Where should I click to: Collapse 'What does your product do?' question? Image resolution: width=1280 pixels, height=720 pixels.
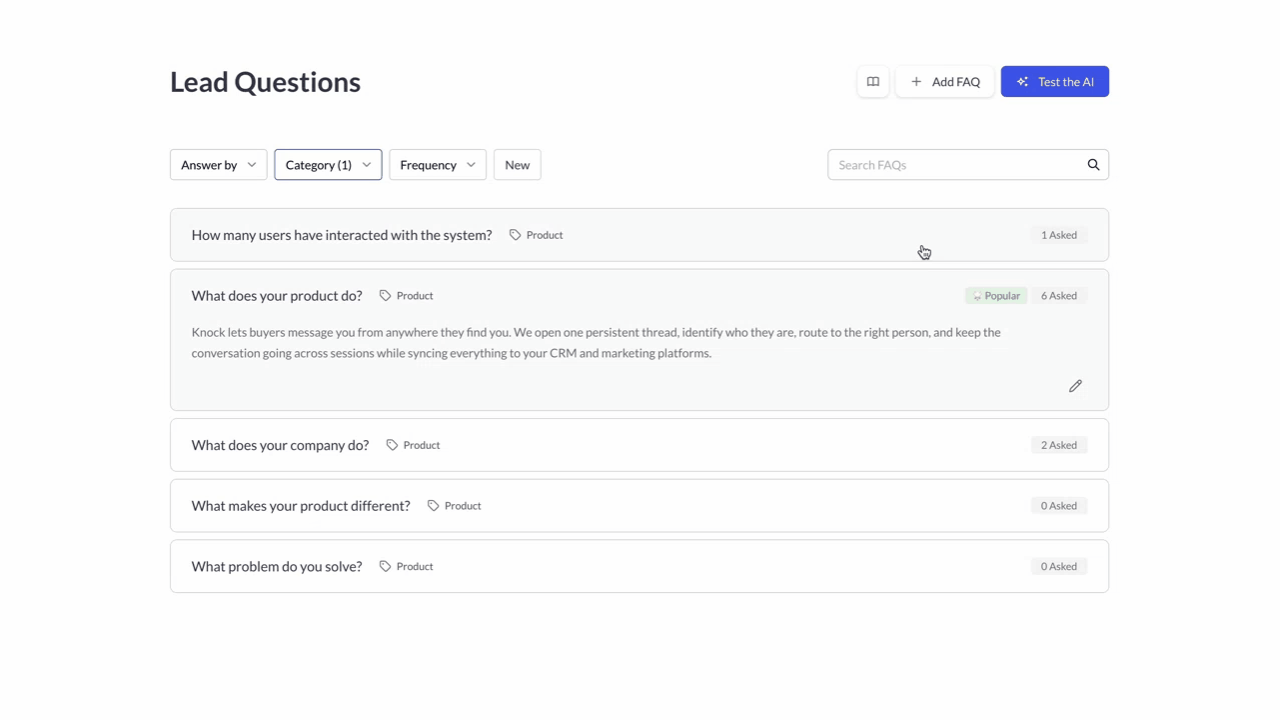(276, 296)
